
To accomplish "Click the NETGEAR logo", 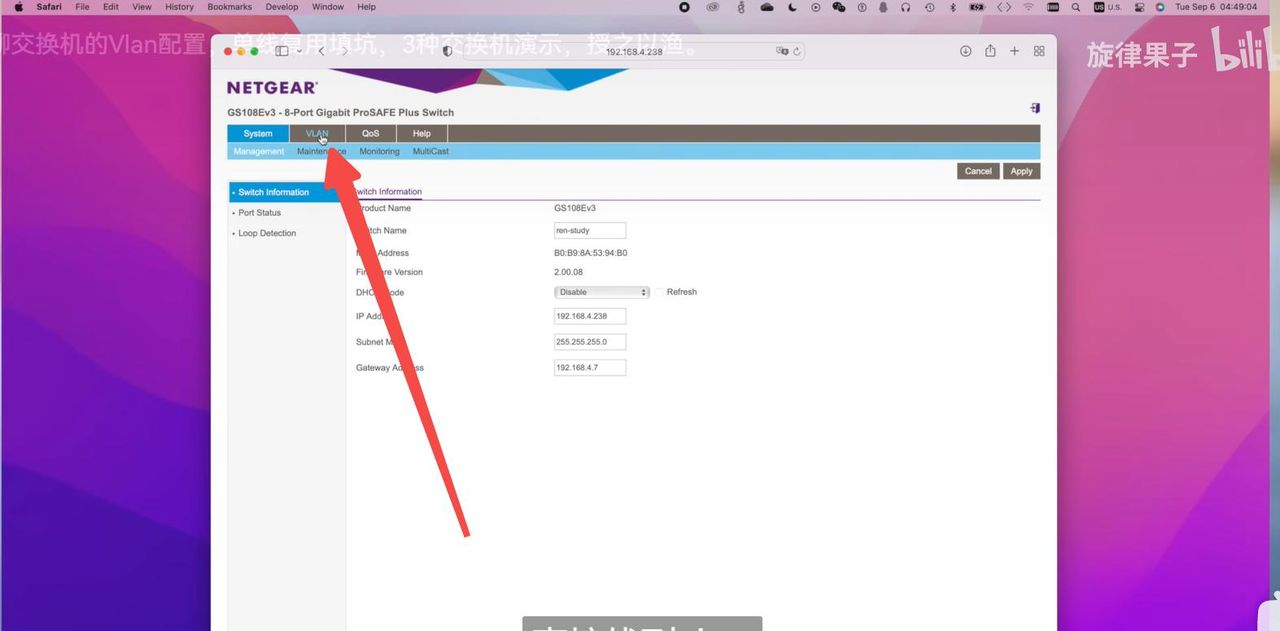I will pyautogui.click(x=272, y=88).
